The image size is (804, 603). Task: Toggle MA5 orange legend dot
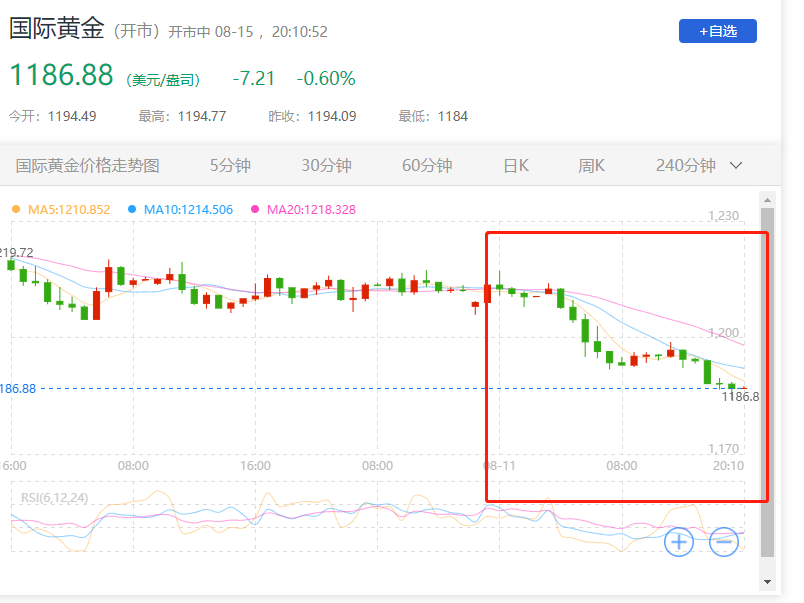(16, 209)
